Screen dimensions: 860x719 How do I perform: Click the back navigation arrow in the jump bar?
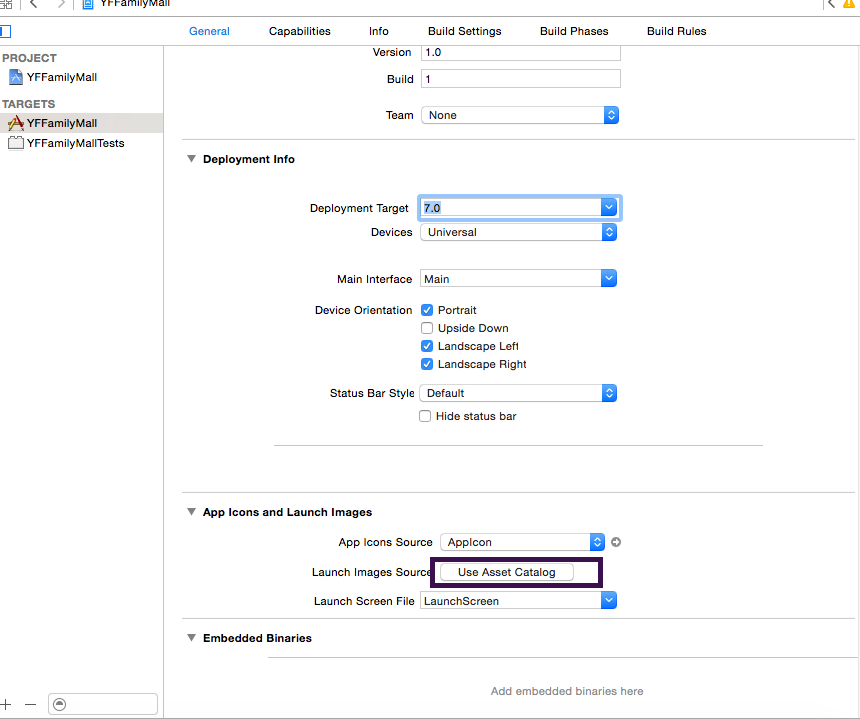(33, 4)
